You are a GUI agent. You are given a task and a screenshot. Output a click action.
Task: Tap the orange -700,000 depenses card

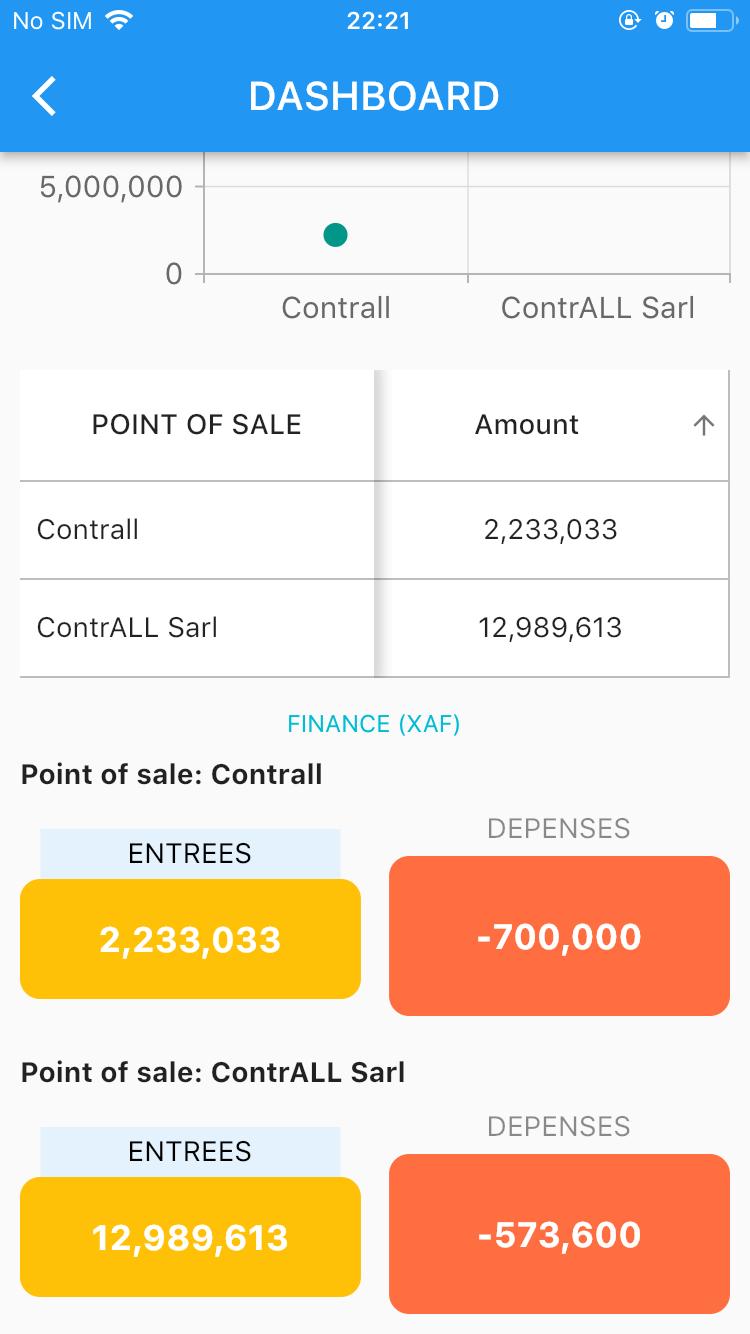click(x=559, y=936)
